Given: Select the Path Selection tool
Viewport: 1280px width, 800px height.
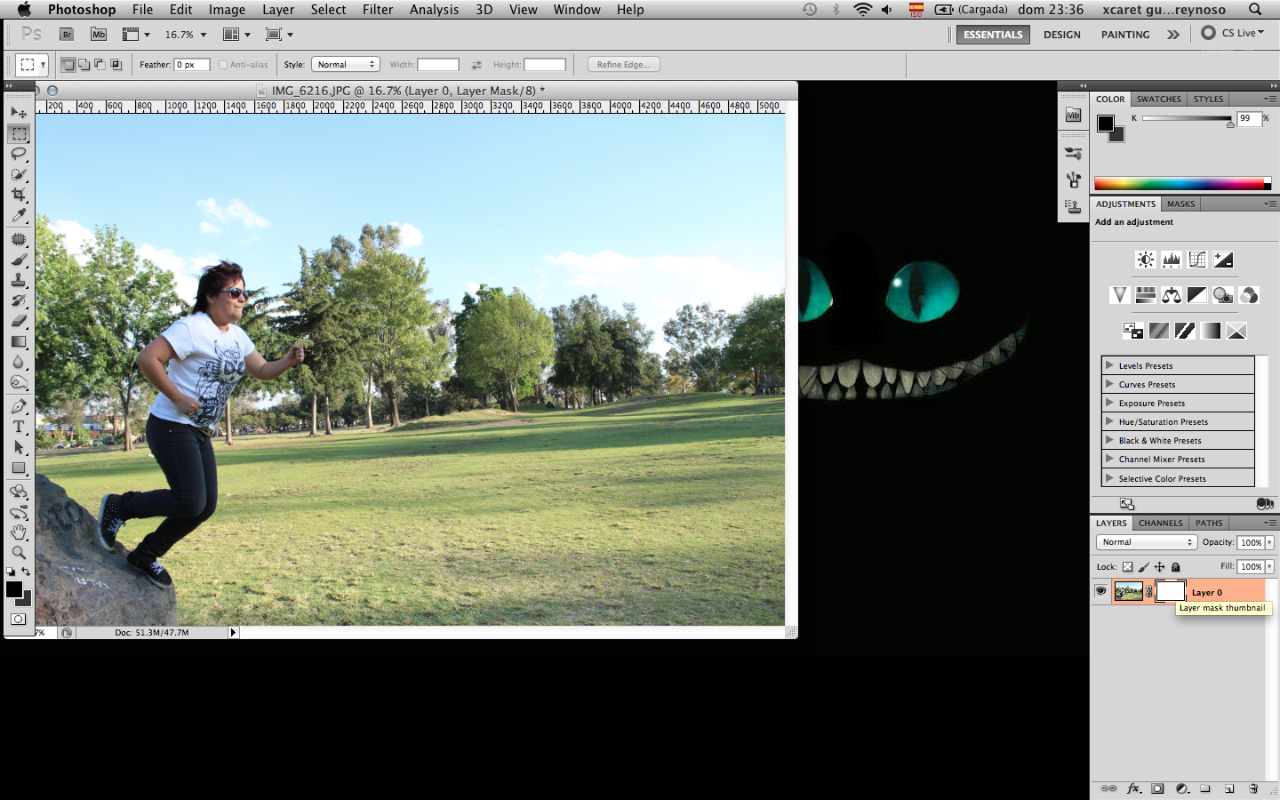Looking at the screenshot, I should tap(19, 448).
